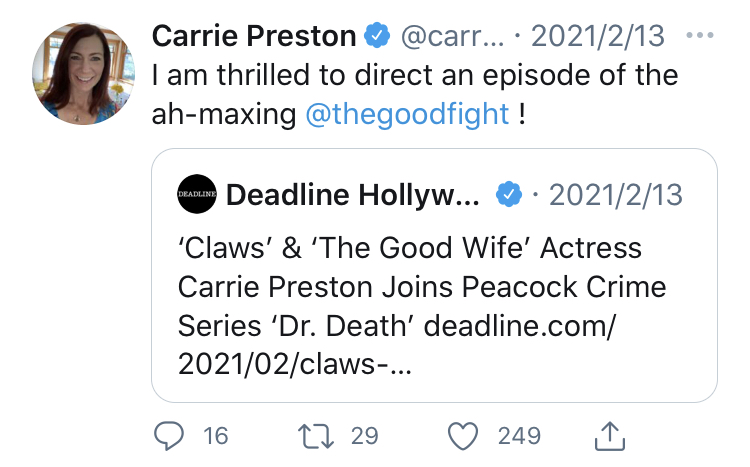750x467 pixels.
Task: Click the reply count number 16
Action: pyautogui.click(x=215, y=436)
